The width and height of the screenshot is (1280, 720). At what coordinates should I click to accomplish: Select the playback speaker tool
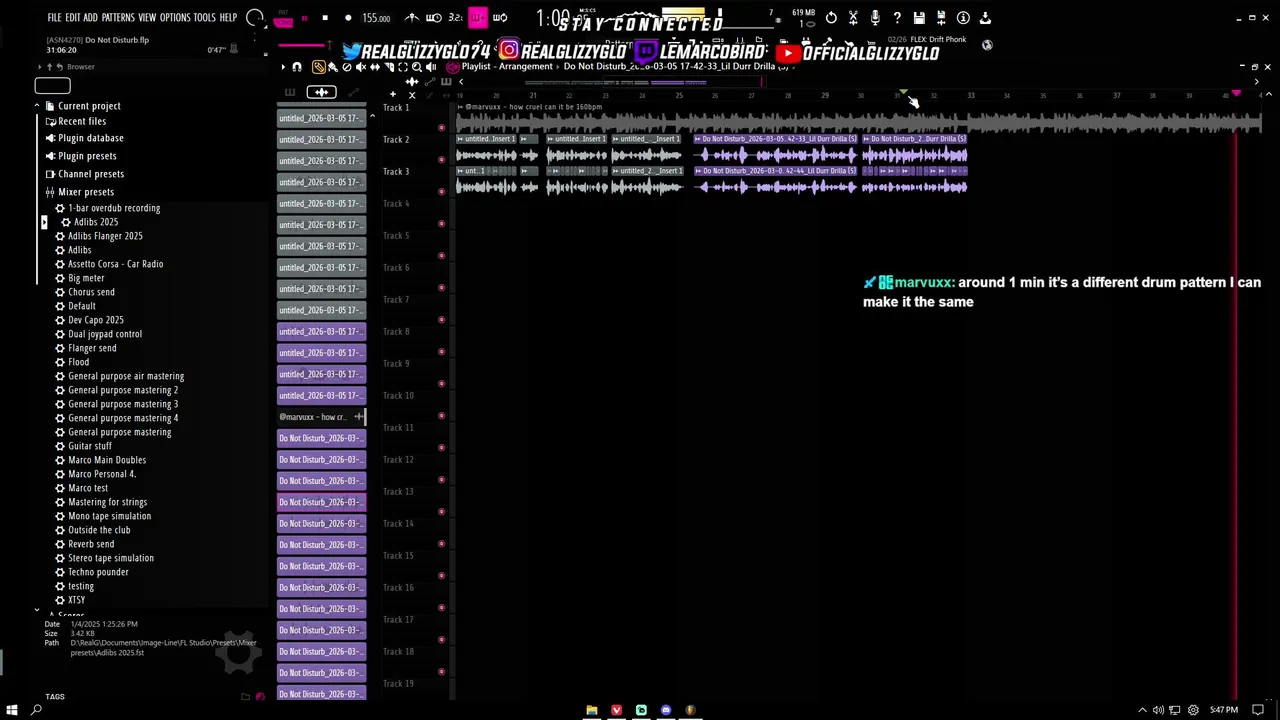[431, 67]
